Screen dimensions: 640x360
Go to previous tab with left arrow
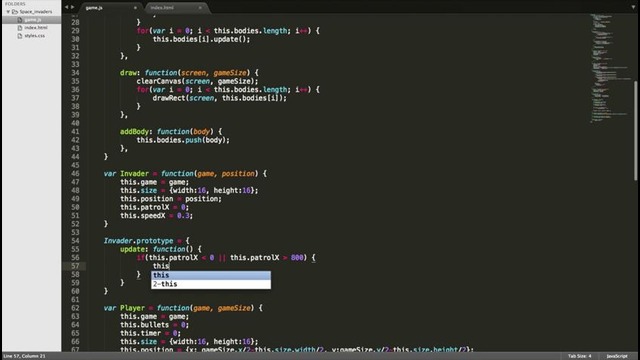coord(67,7)
